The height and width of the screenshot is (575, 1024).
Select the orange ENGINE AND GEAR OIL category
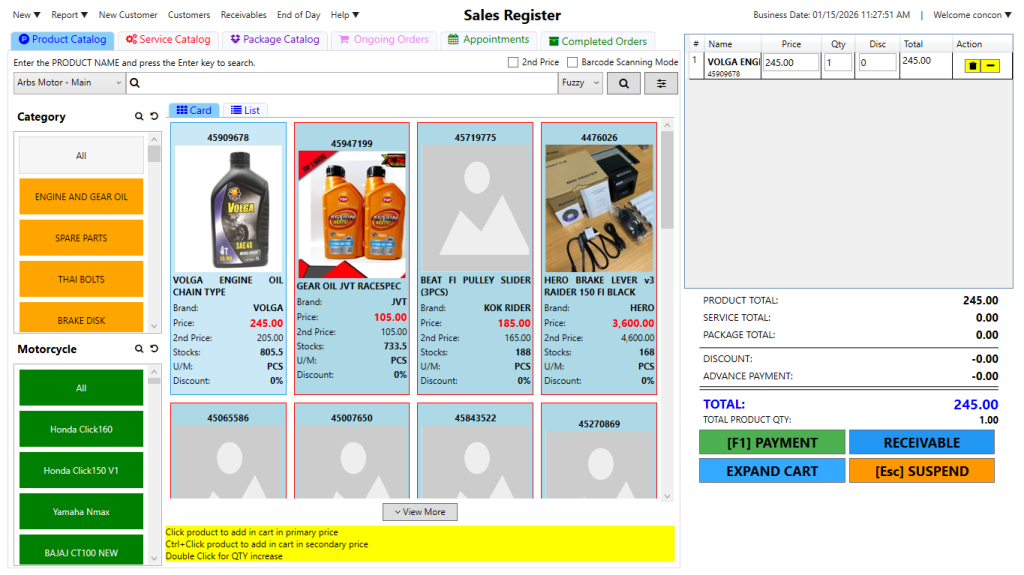click(x=81, y=197)
